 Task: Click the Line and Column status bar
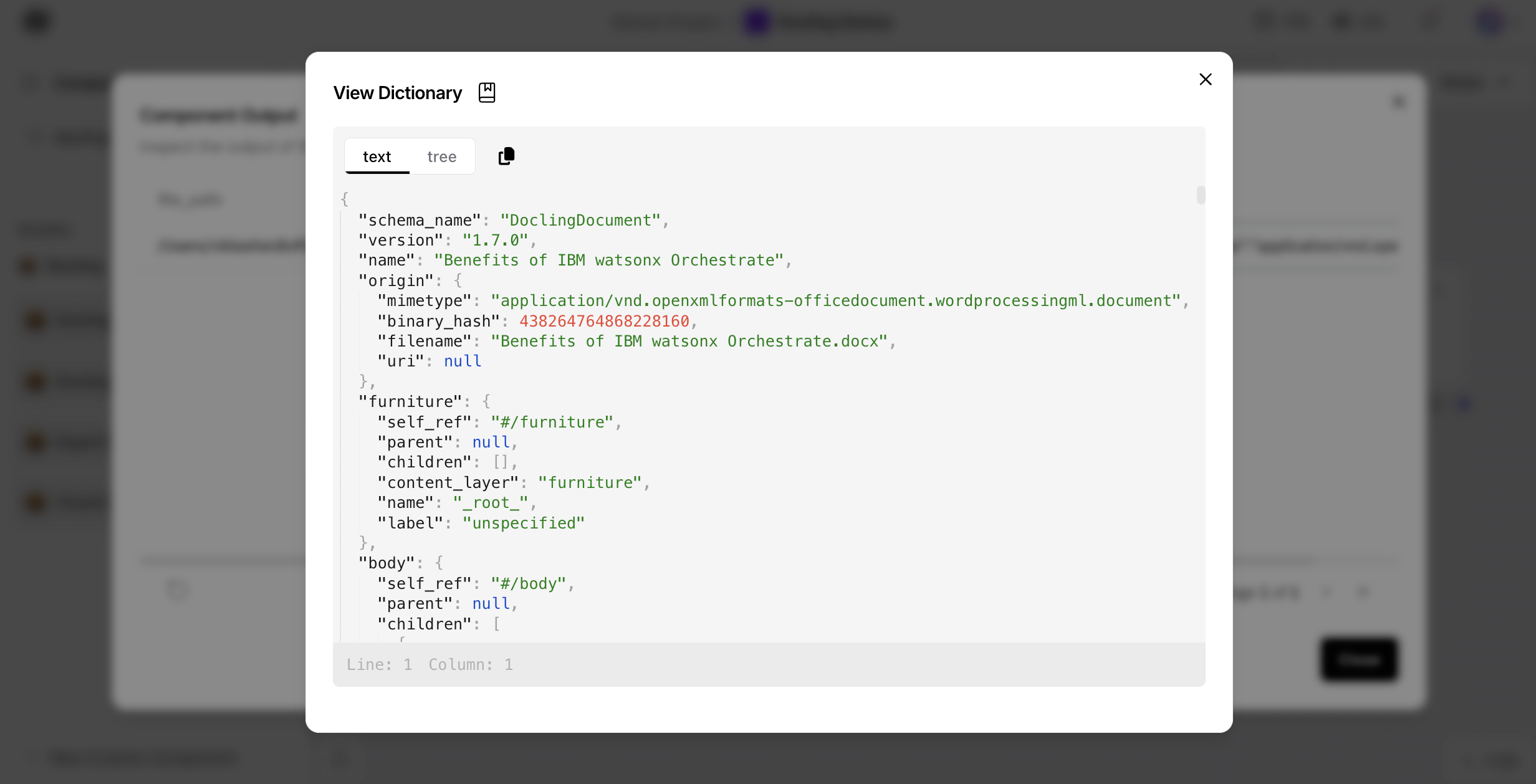click(x=769, y=664)
